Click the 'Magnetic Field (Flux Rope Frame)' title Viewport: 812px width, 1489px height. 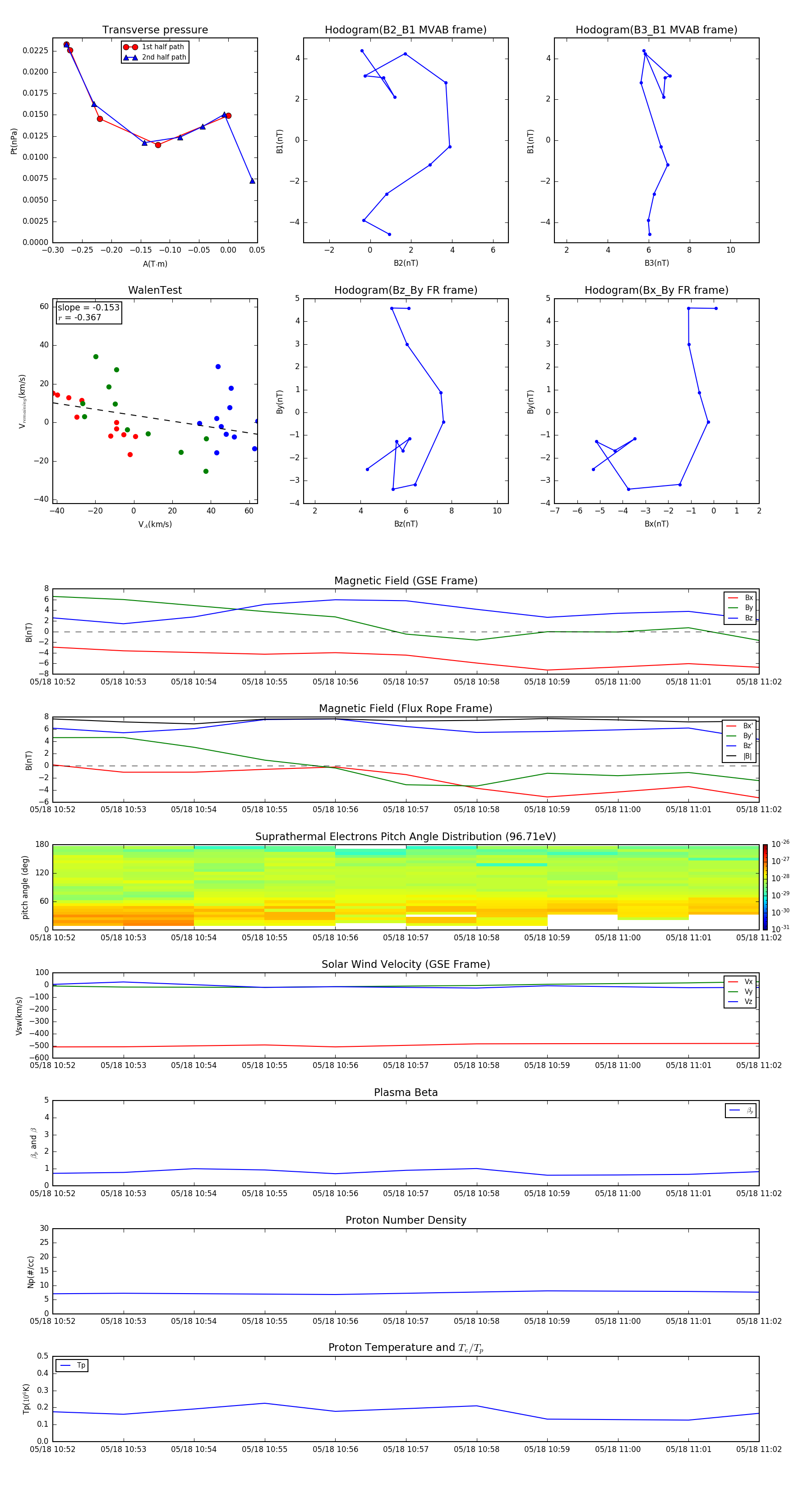(406, 709)
